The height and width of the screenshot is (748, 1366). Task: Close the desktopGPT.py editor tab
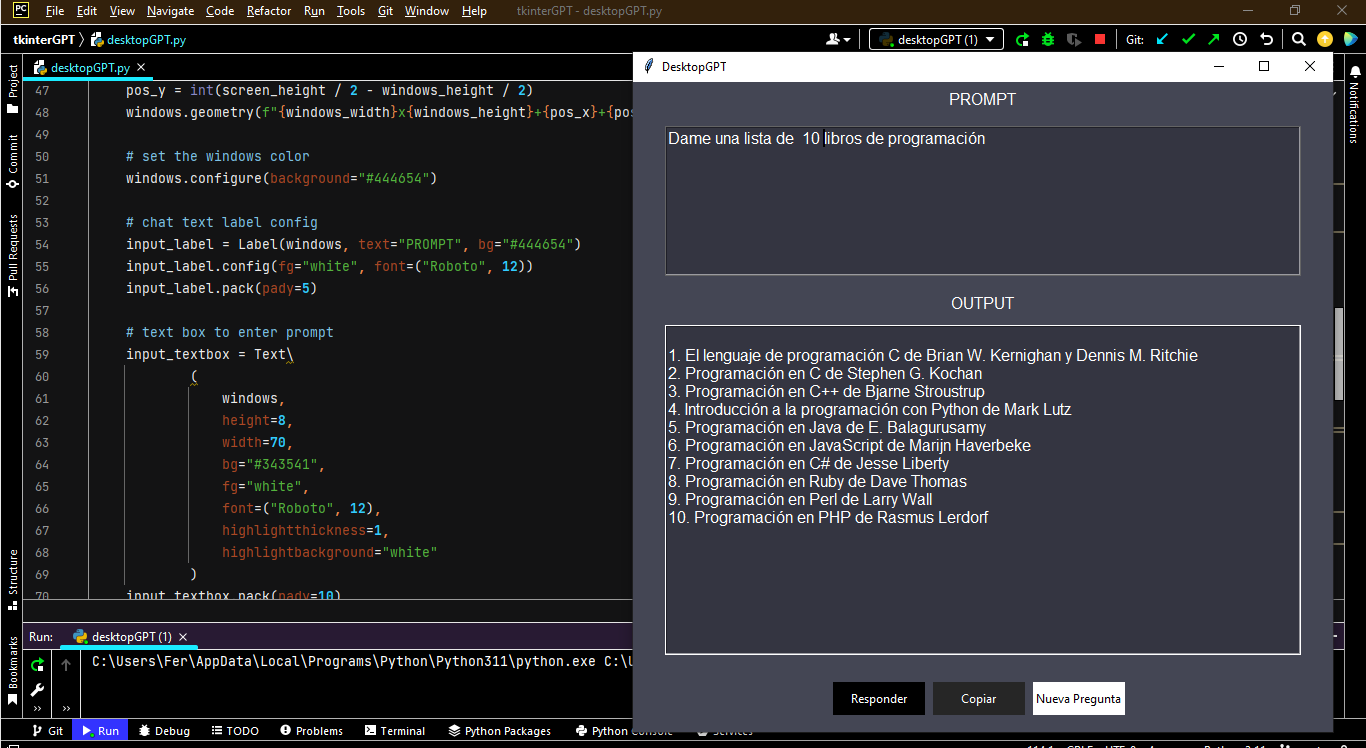[x=142, y=68]
